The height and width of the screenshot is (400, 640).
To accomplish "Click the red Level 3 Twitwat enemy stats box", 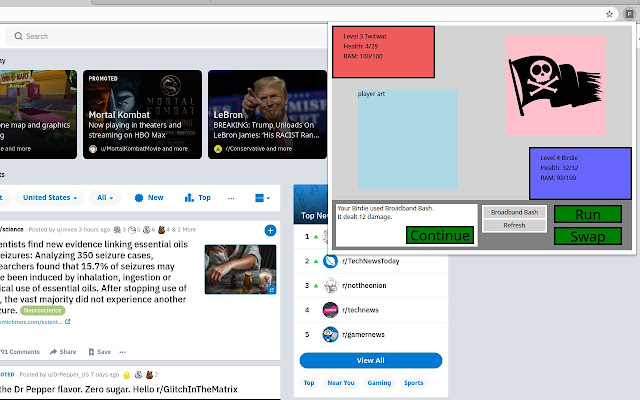I will point(383,52).
